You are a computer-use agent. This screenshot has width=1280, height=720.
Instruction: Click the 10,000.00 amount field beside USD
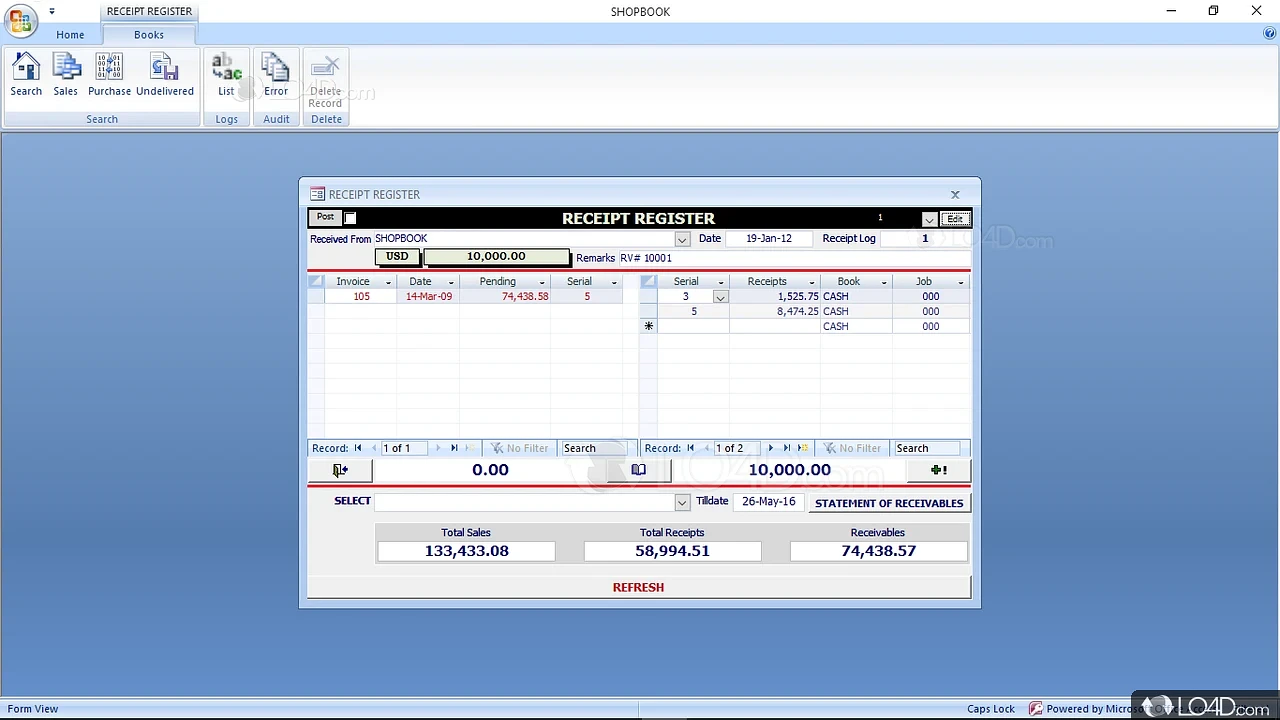(496, 257)
